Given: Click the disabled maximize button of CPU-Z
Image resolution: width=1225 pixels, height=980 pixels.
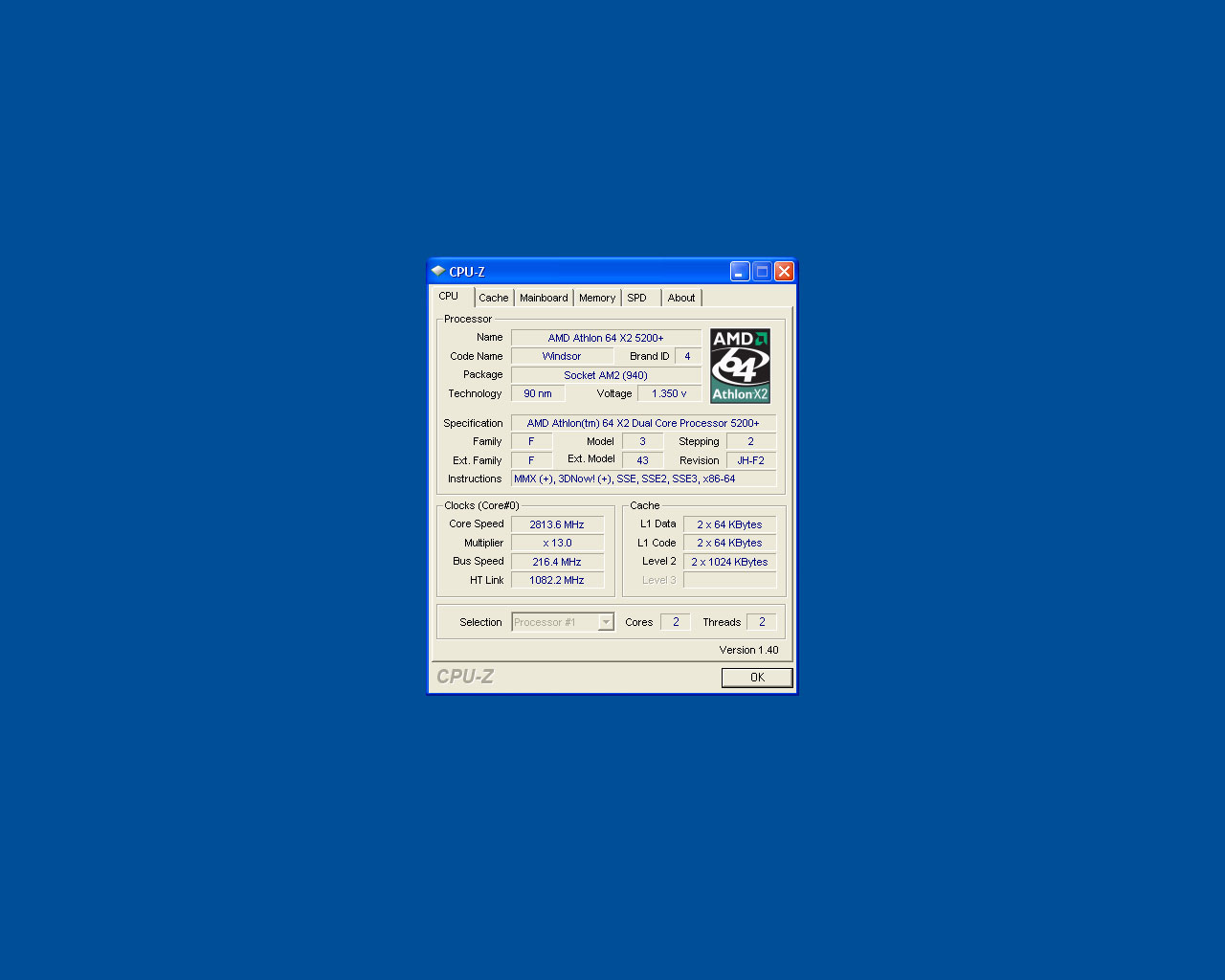Looking at the screenshot, I should click(762, 272).
